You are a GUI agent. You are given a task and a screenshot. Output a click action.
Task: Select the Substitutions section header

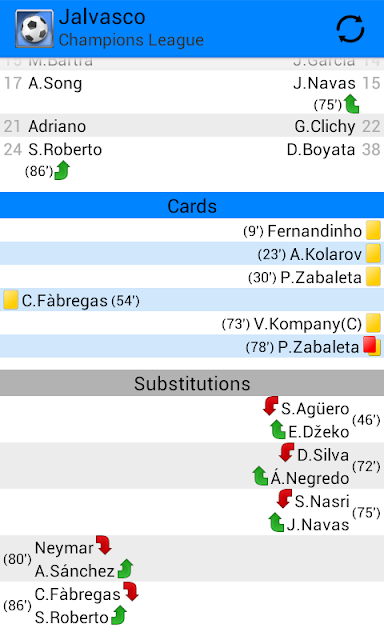click(x=192, y=383)
